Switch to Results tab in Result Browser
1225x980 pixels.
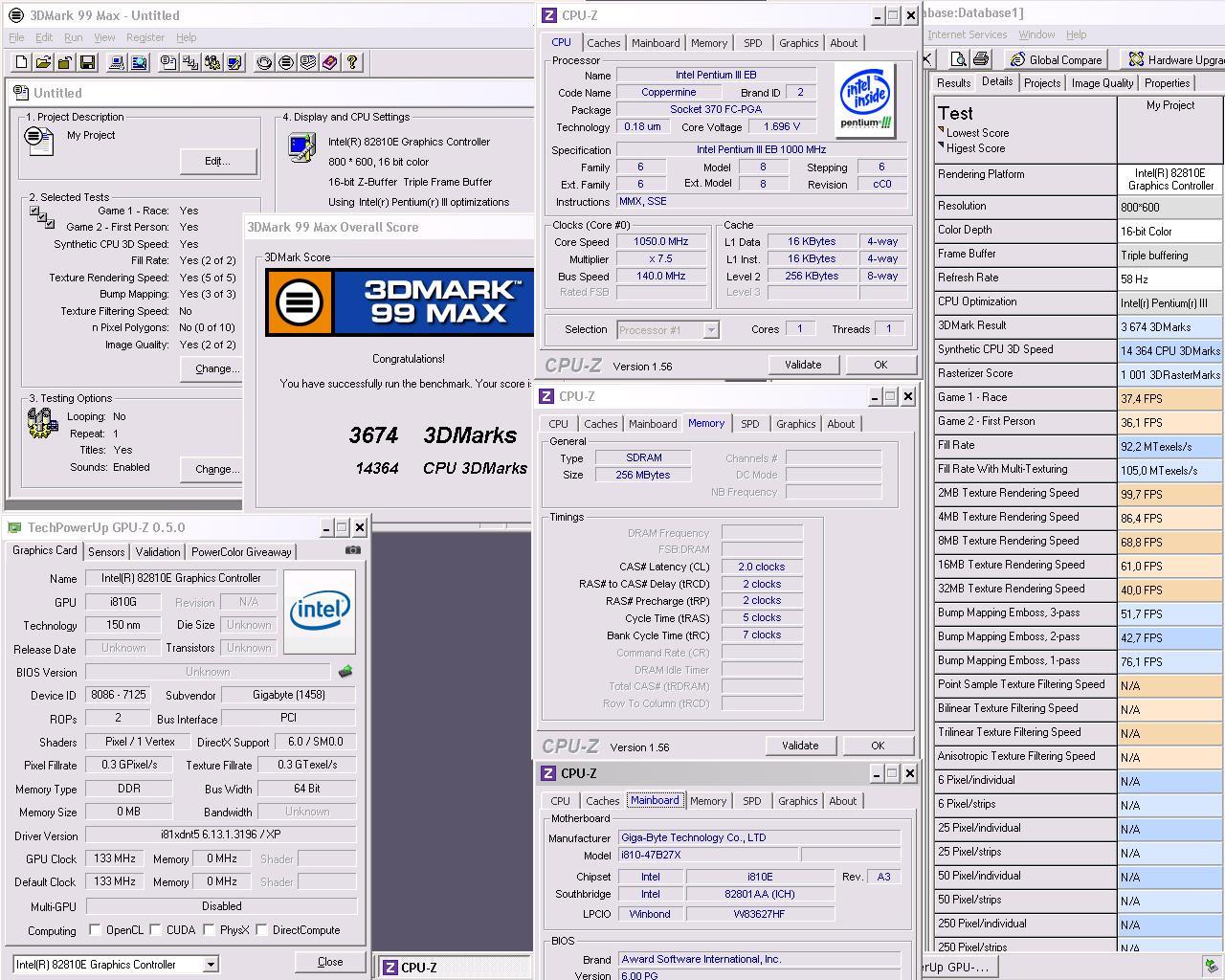[953, 83]
